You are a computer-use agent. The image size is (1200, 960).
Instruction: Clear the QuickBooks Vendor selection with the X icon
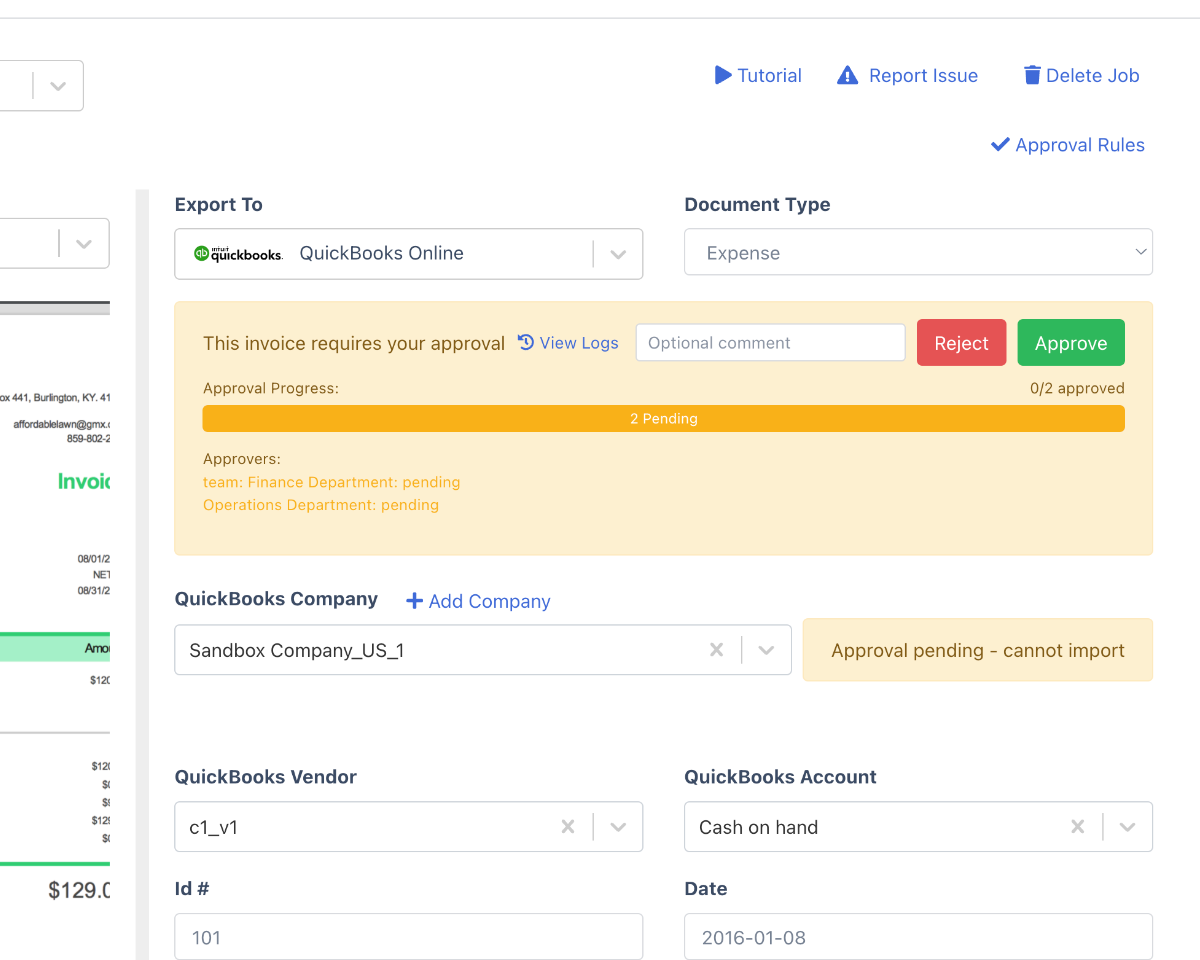568,827
